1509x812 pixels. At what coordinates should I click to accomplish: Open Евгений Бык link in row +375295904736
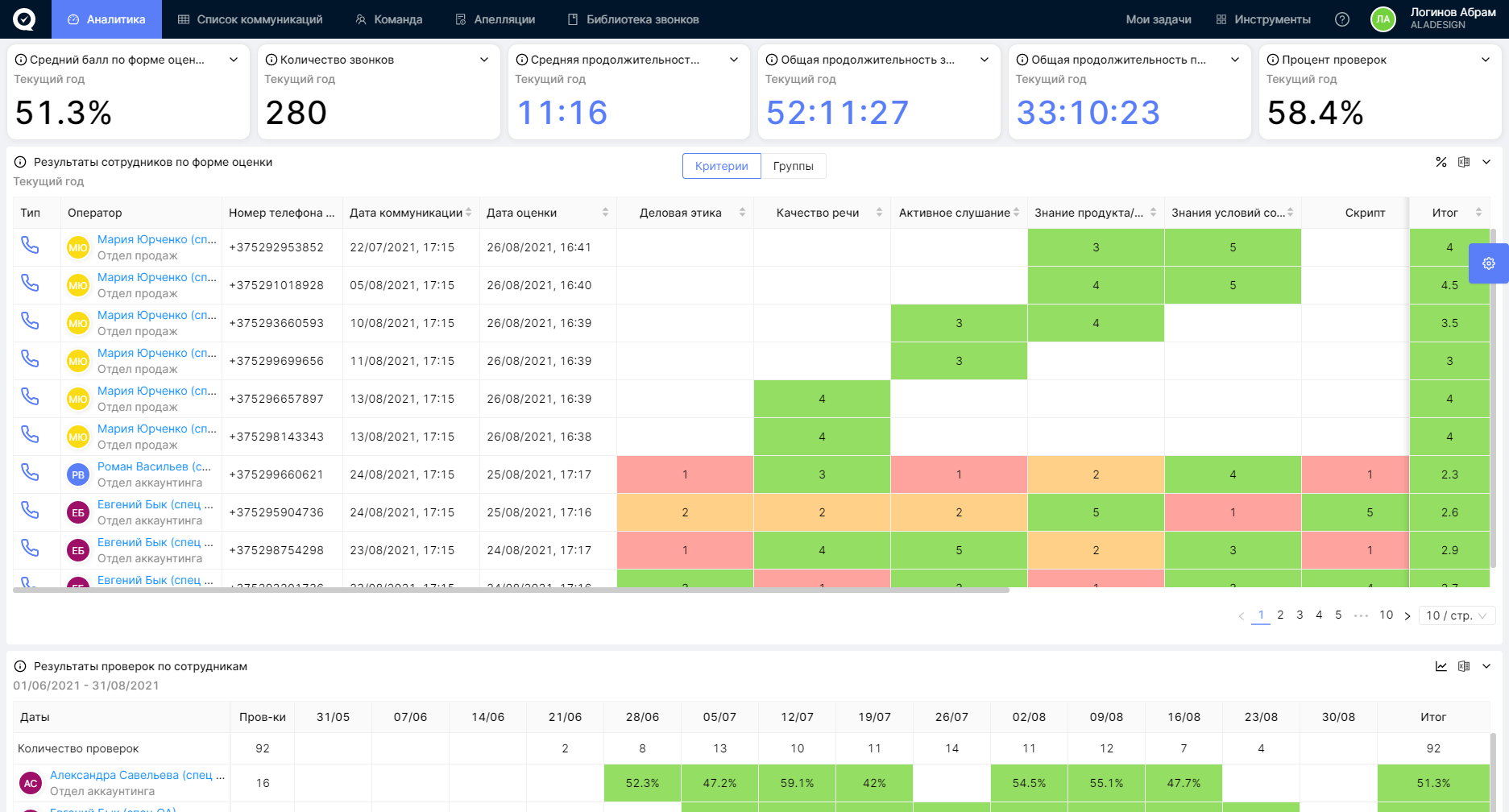pos(155,504)
